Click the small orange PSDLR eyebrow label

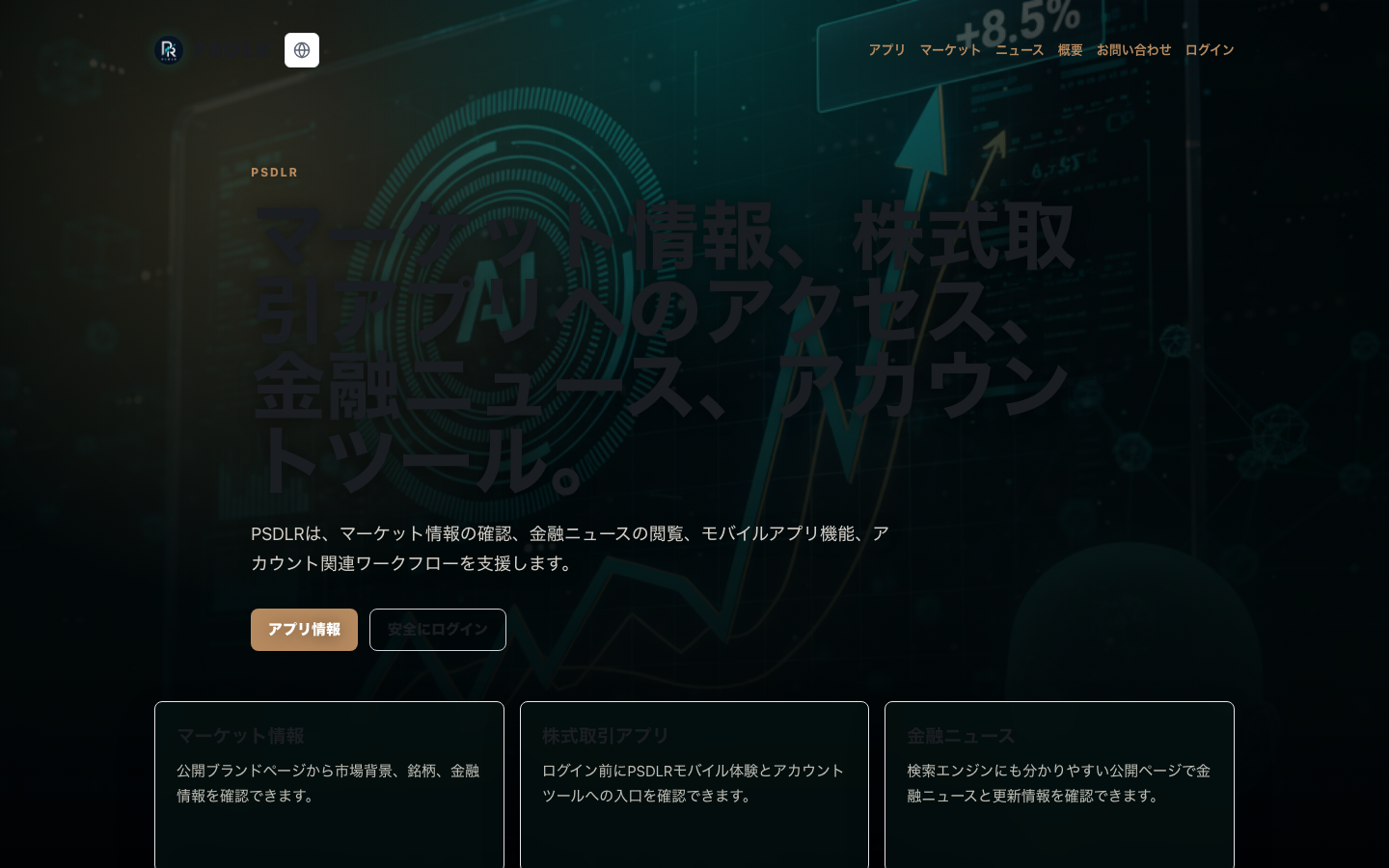pos(275,173)
